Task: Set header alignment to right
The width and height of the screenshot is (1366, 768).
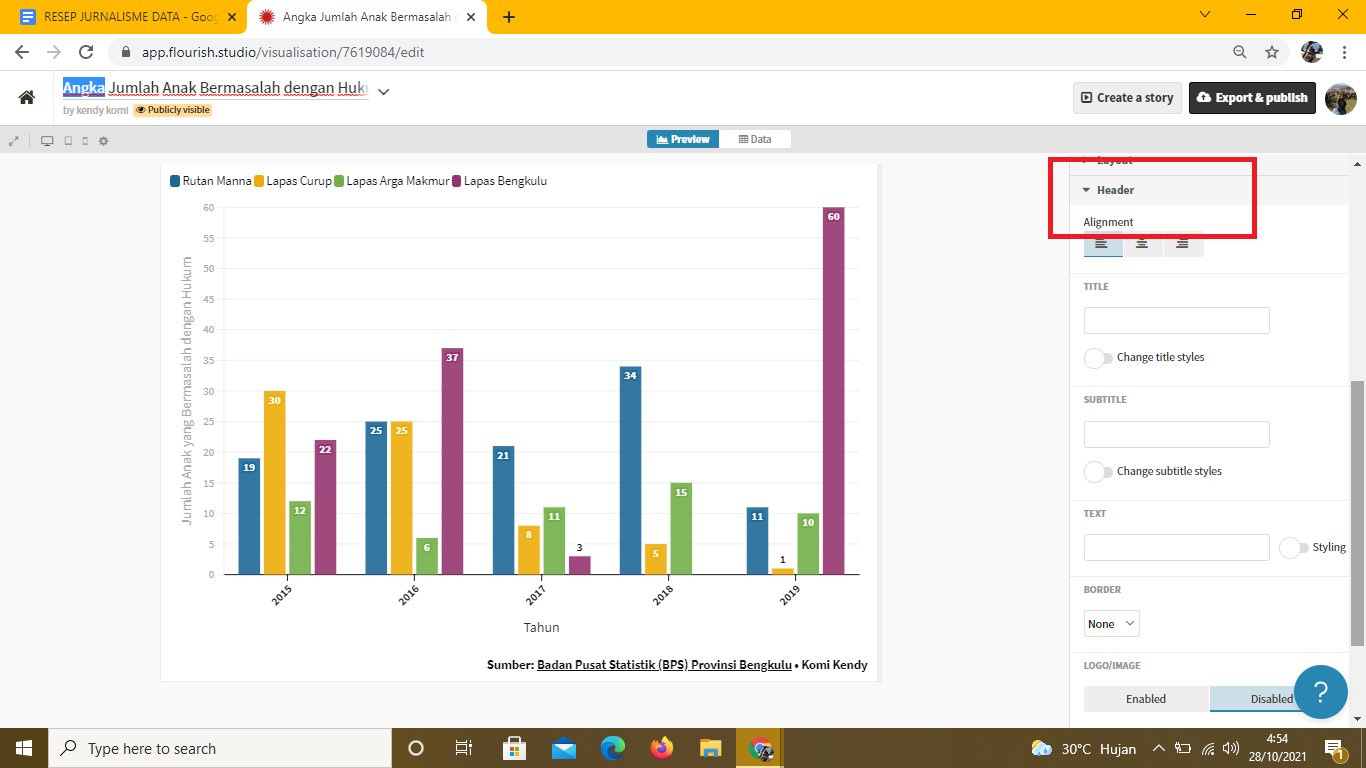Action: point(1182,243)
